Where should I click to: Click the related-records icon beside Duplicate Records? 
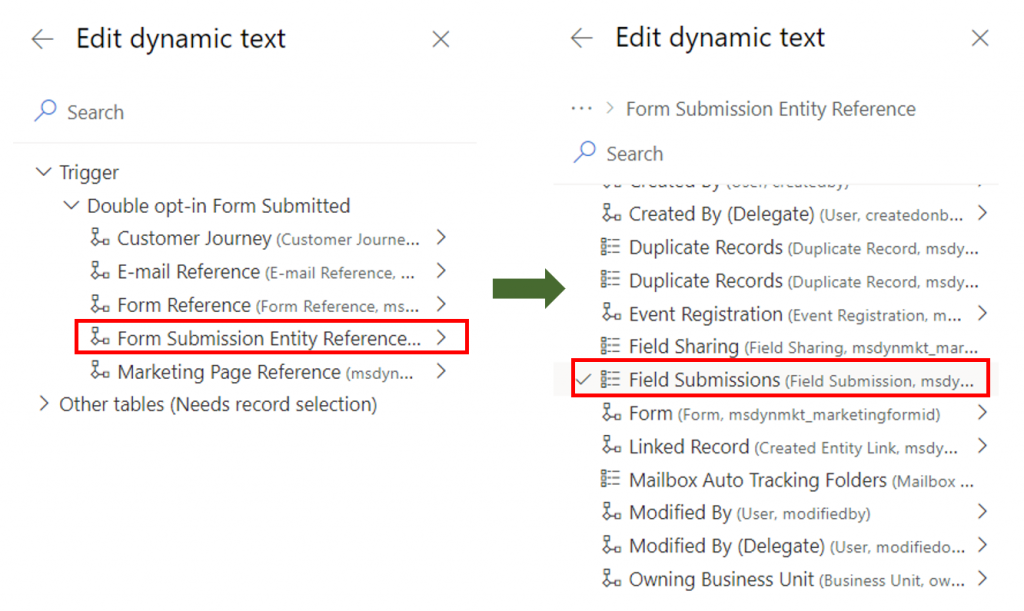610,247
